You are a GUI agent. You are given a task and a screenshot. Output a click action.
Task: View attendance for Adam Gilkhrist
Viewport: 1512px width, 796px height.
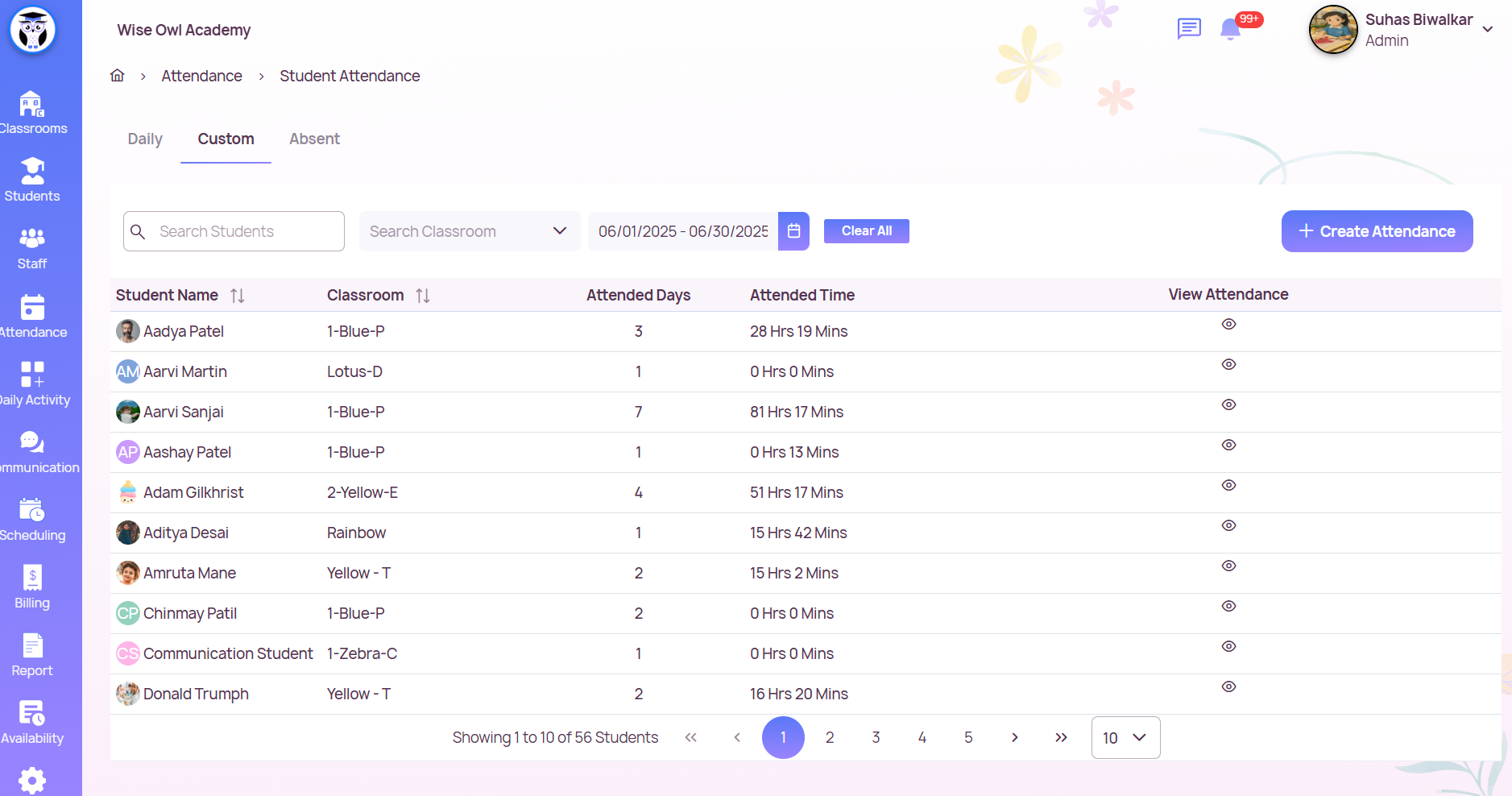pyautogui.click(x=1228, y=485)
